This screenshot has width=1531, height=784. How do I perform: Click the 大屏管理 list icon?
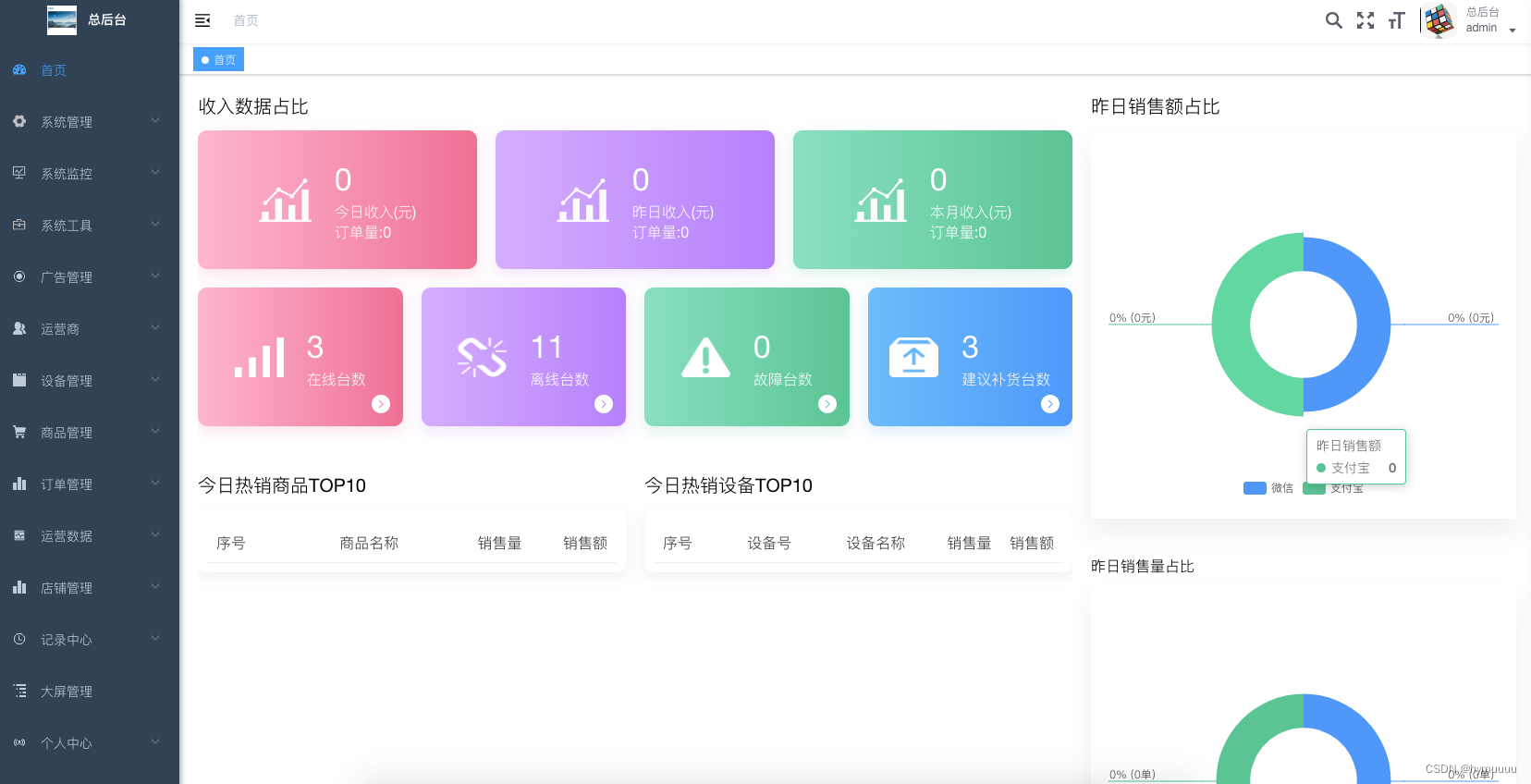tap(19, 691)
